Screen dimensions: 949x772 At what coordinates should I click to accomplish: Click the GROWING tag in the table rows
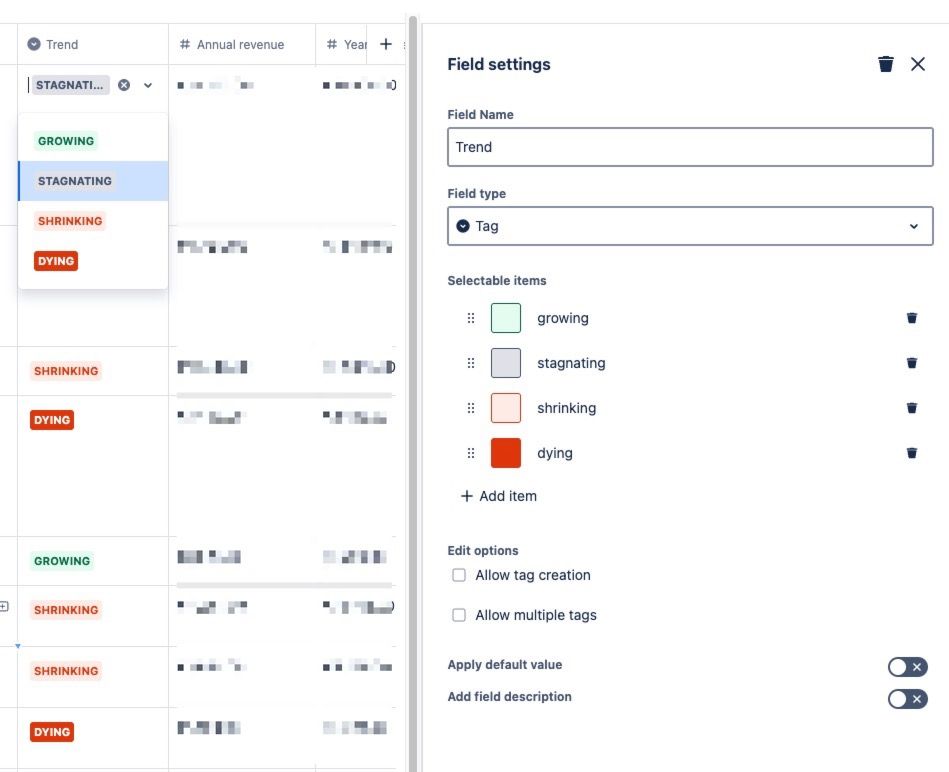point(62,561)
